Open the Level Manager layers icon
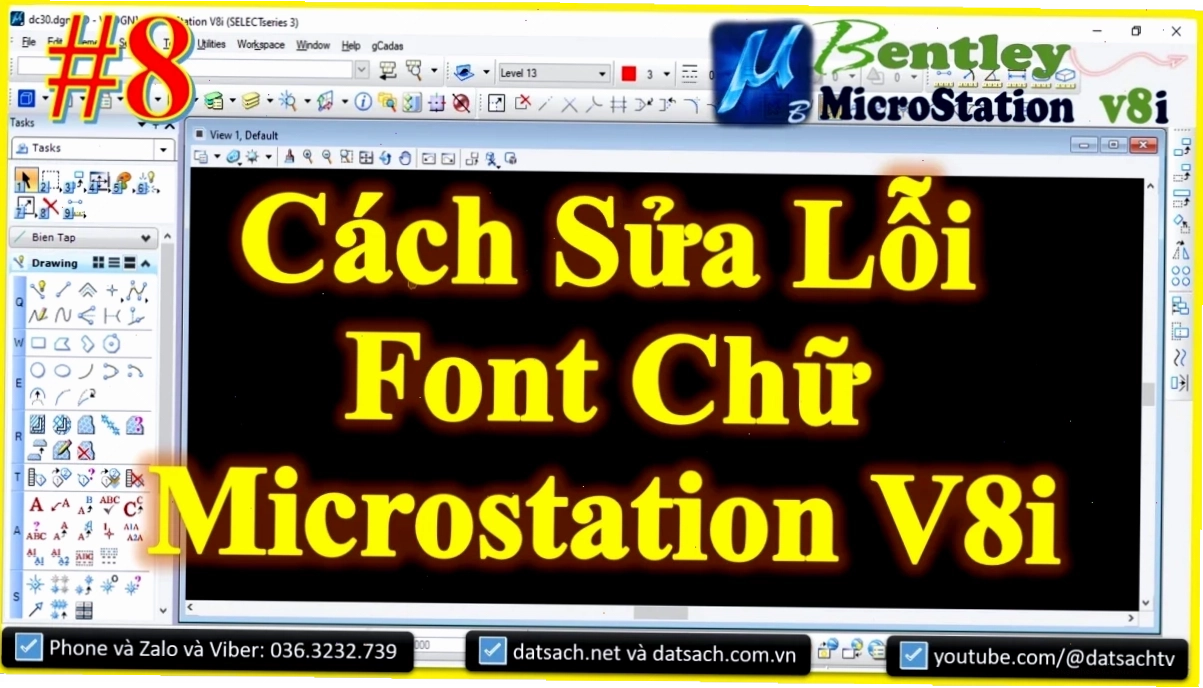 pyautogui.click(x=213, y=102)
